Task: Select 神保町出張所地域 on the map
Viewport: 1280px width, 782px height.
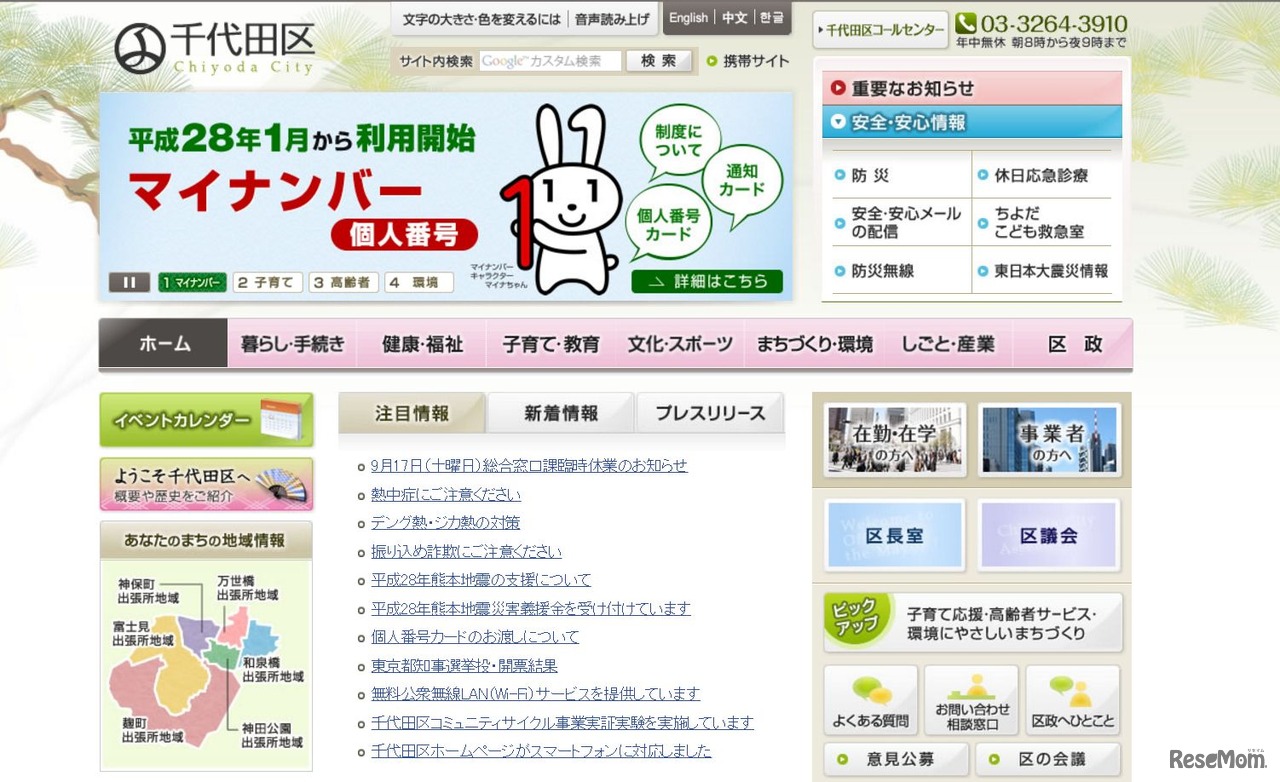Action: (x=148, y=591)
